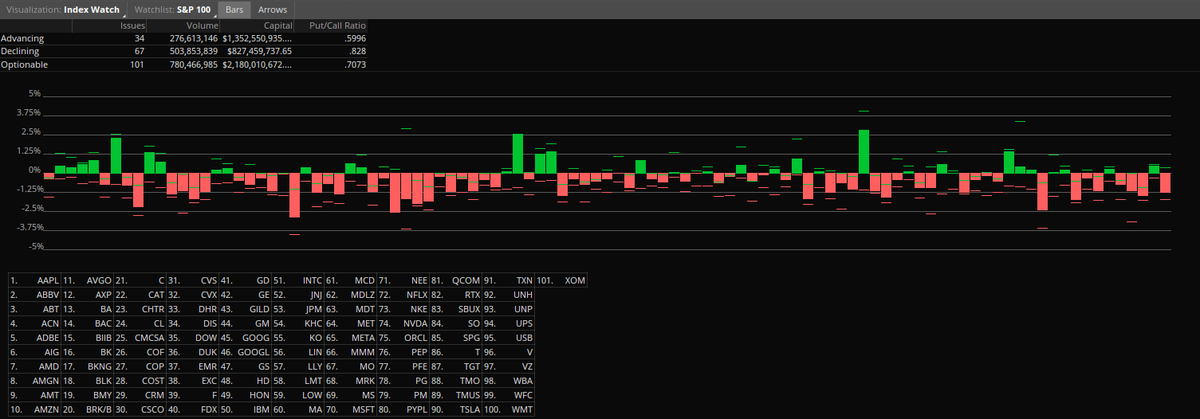Select META in the symbol list
The height and width of the screenshot is (419, 1200).
pos(362,338)
